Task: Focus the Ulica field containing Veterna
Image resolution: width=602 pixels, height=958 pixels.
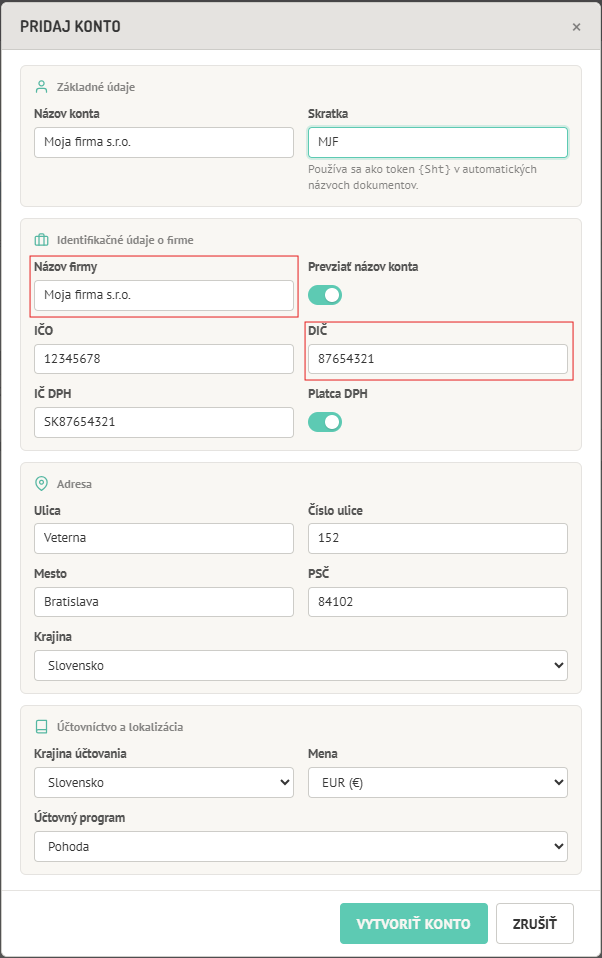Action: [x=164, y=538]
